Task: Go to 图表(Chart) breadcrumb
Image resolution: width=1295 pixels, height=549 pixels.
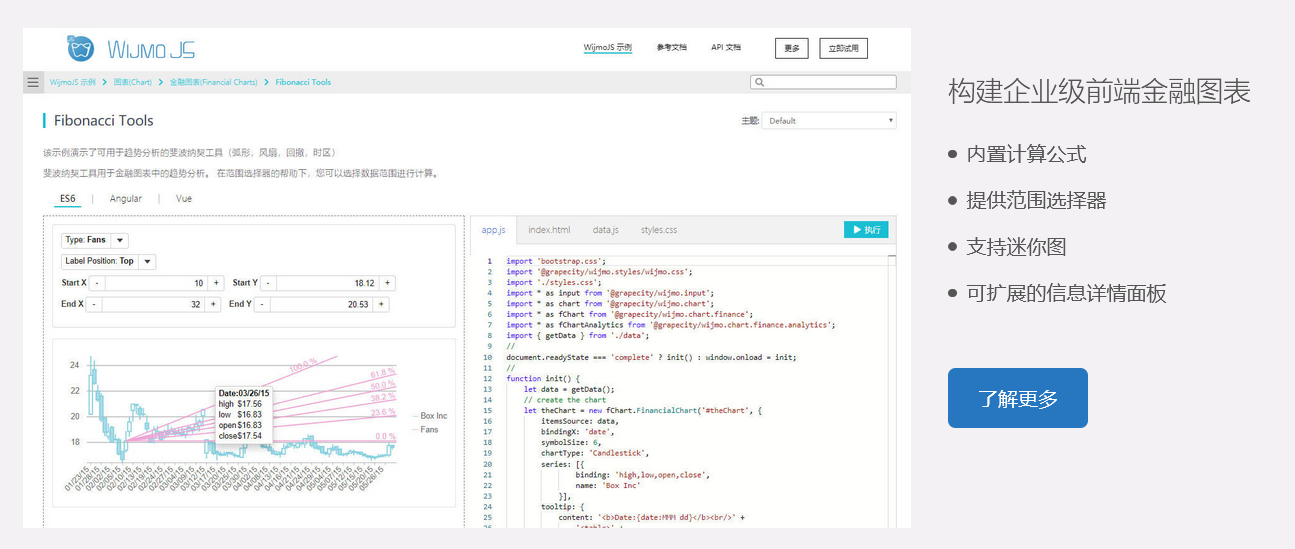Action: (x=133, y=82)
